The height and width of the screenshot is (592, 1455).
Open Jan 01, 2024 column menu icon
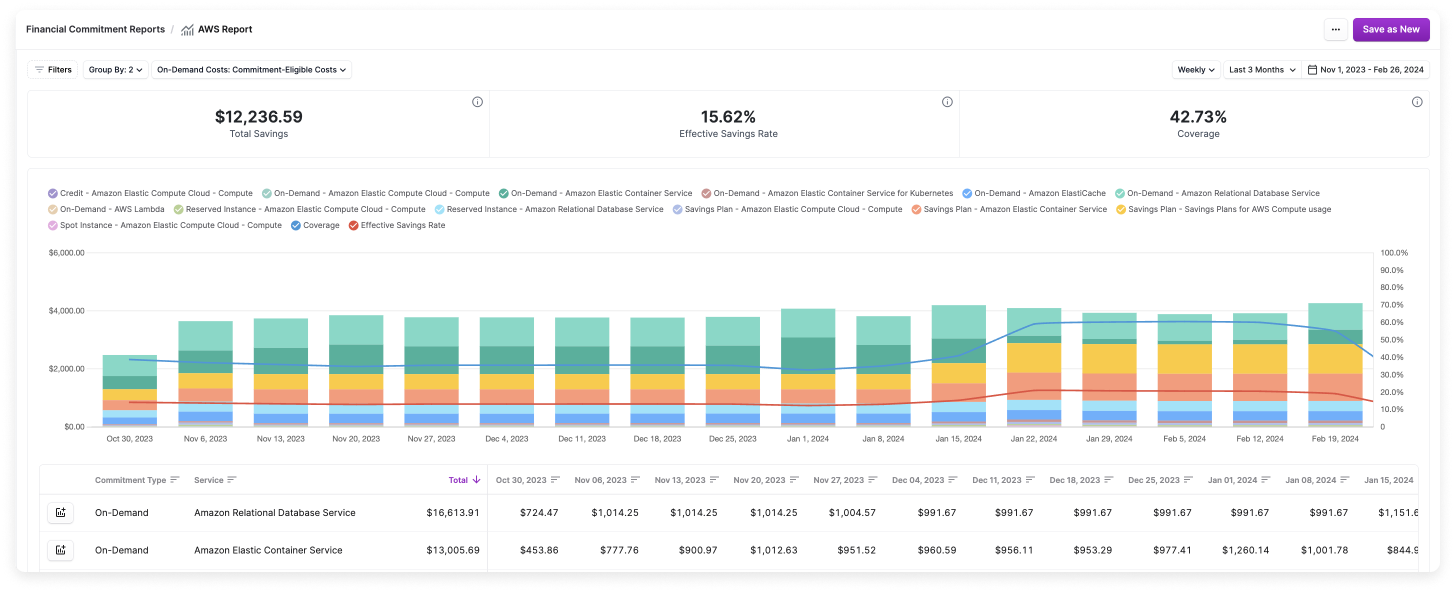point(1264,480)
